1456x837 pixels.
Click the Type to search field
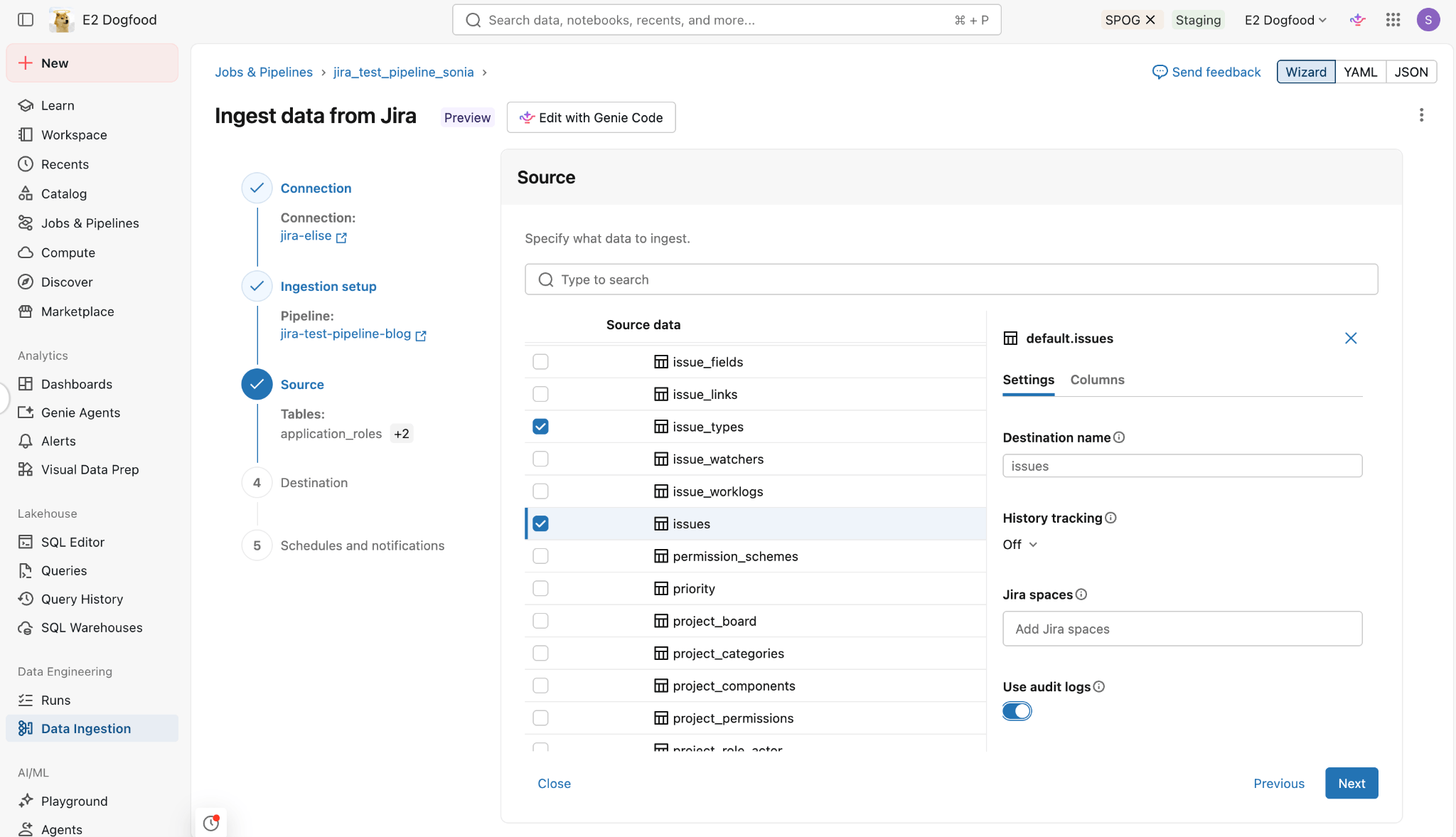click(x=951, y=279)
